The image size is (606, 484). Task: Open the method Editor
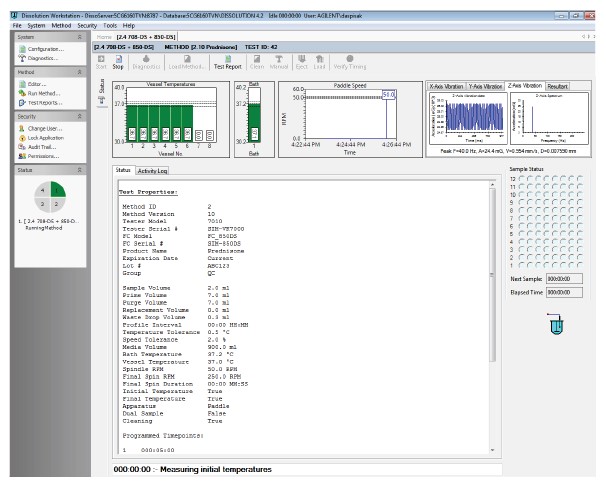(32, 84)
